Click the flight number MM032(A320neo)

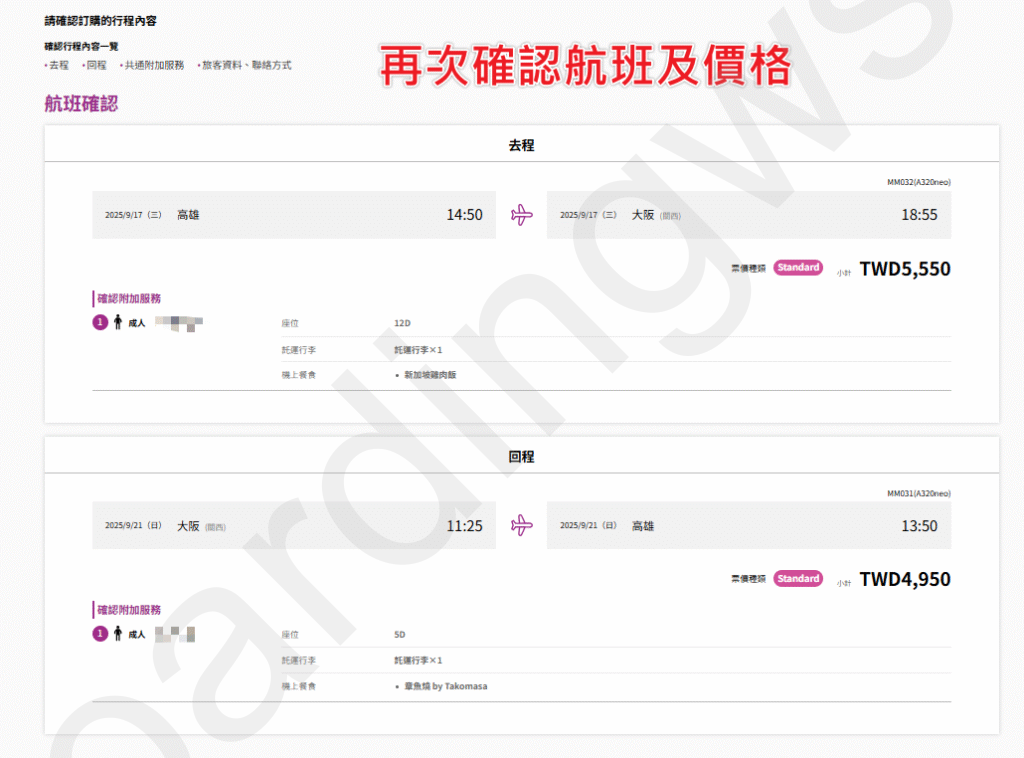pyautogui.click(x=919, y=182)
